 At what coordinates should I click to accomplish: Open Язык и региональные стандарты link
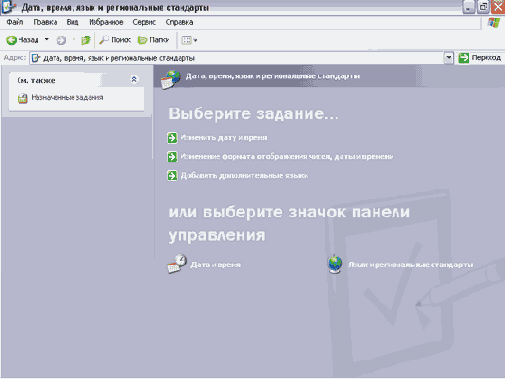click(411, 265)
